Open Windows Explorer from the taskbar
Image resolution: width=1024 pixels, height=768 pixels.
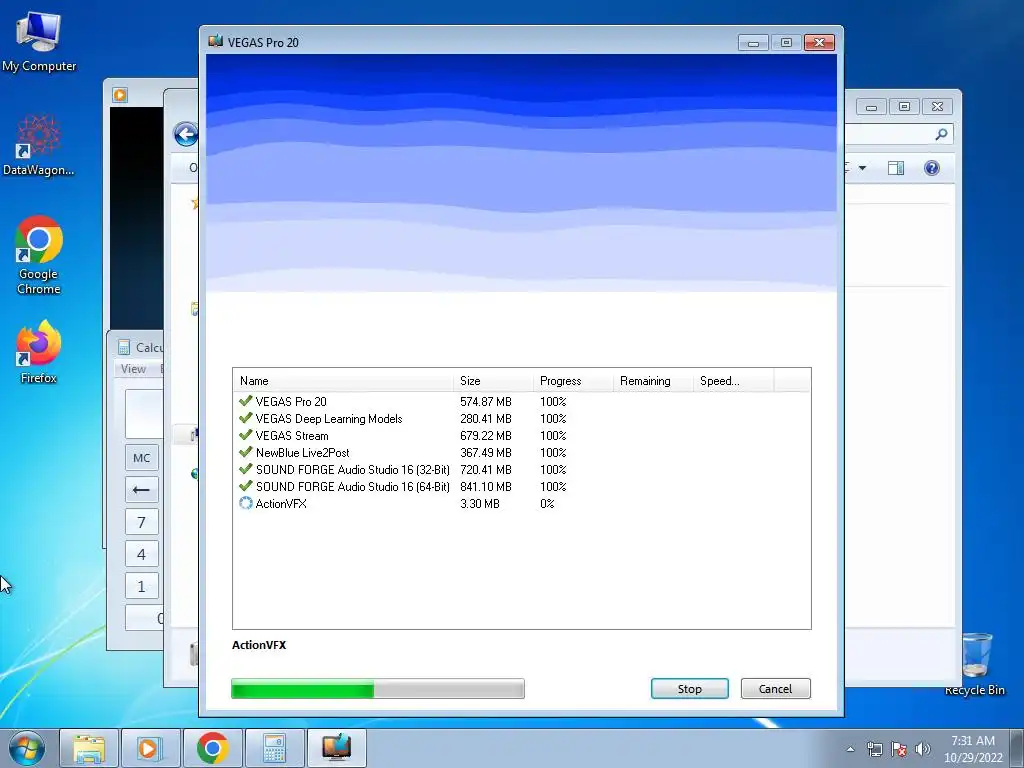(x=89, y=748)
